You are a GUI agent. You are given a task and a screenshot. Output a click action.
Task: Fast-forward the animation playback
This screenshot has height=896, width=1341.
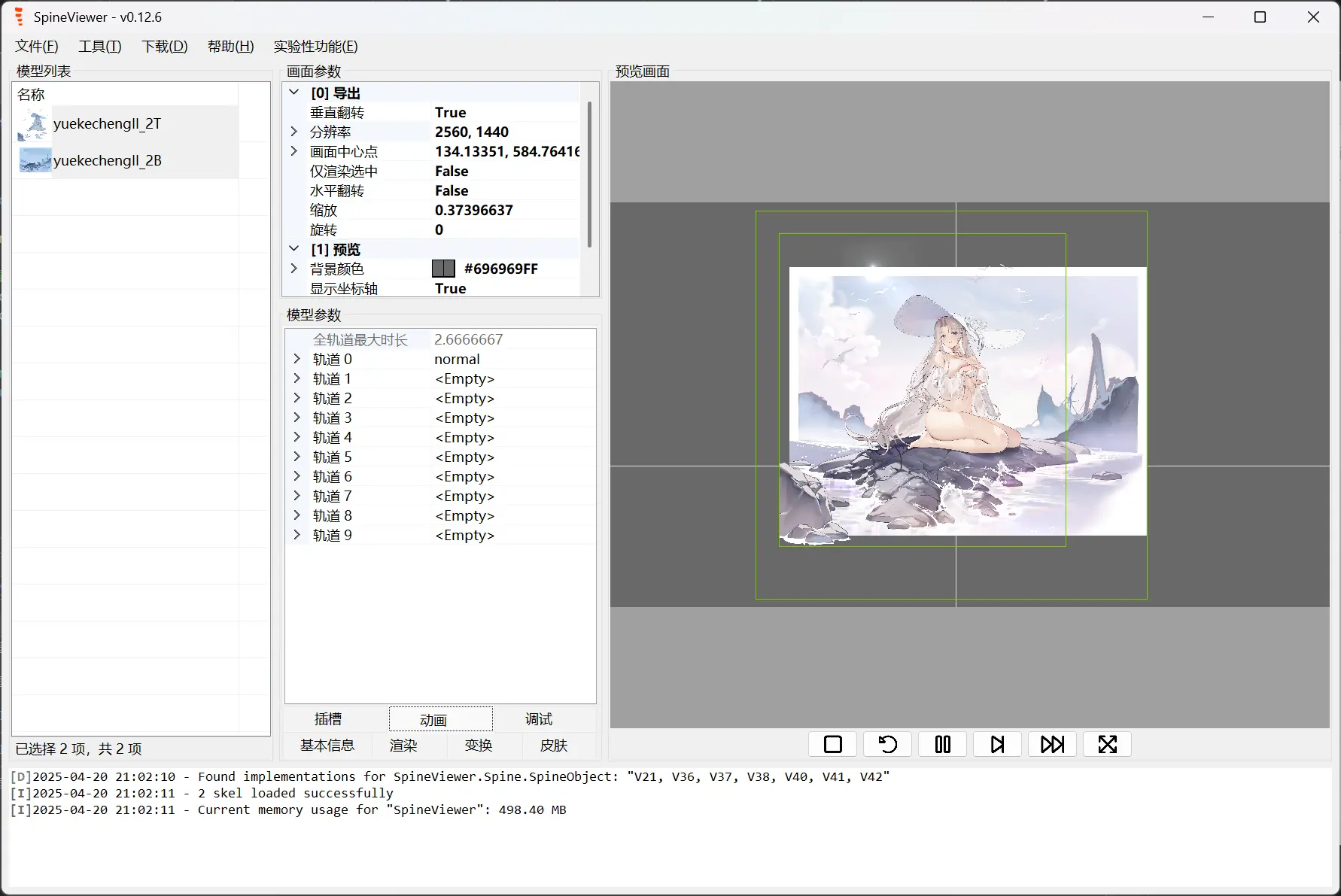(x=1052, y=743)
